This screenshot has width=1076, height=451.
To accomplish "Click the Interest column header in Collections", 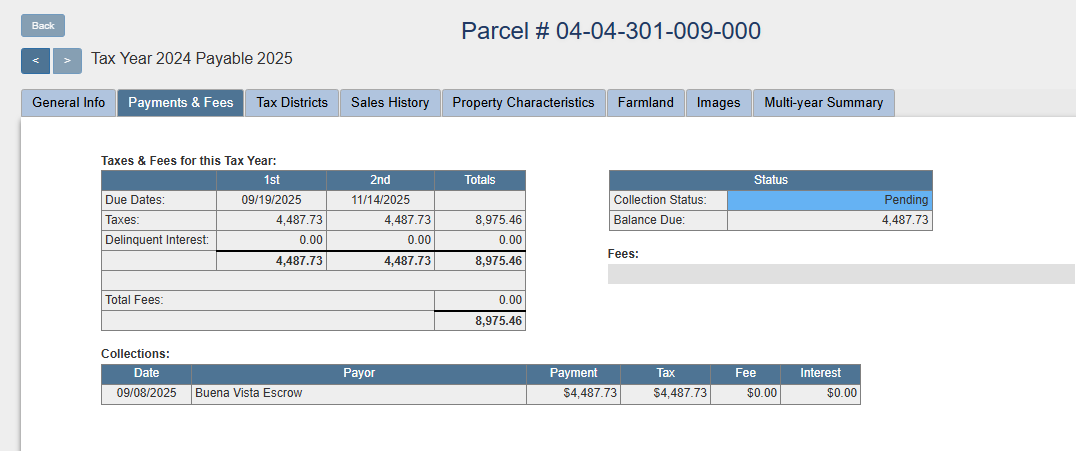I will click(x=820, y=373).
